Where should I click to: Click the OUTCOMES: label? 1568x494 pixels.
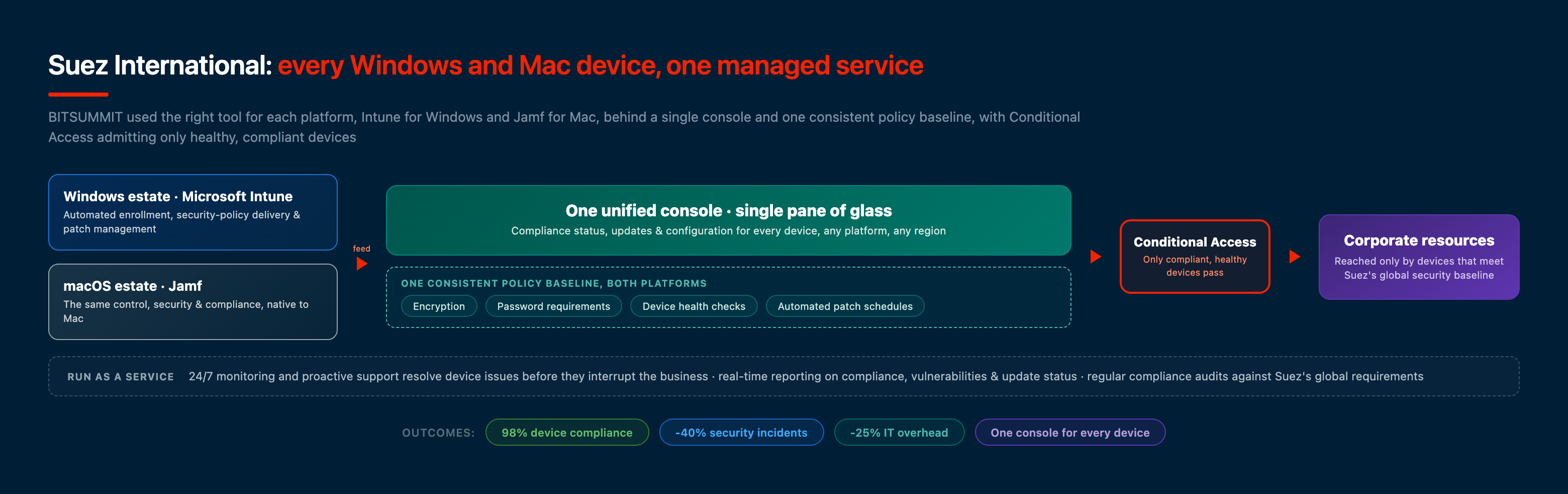point(438,433)
